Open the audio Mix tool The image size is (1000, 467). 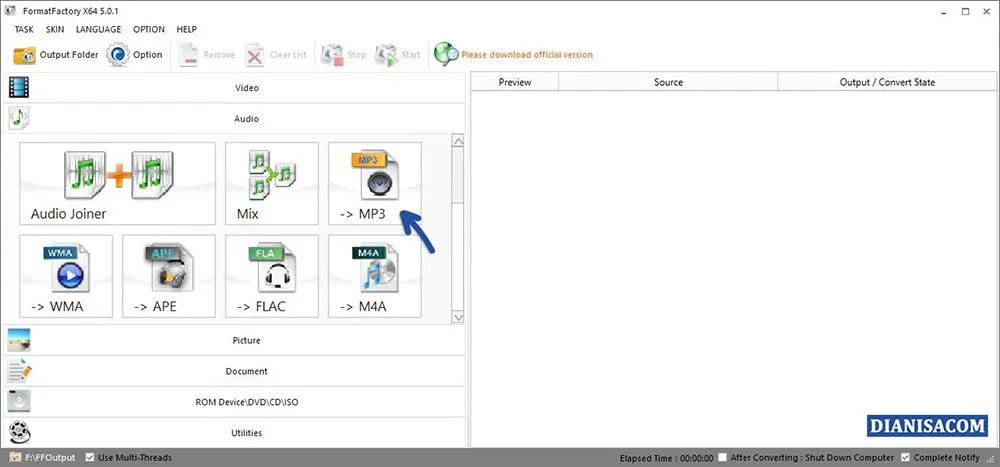pyautogui.click(x=272, y=184)
